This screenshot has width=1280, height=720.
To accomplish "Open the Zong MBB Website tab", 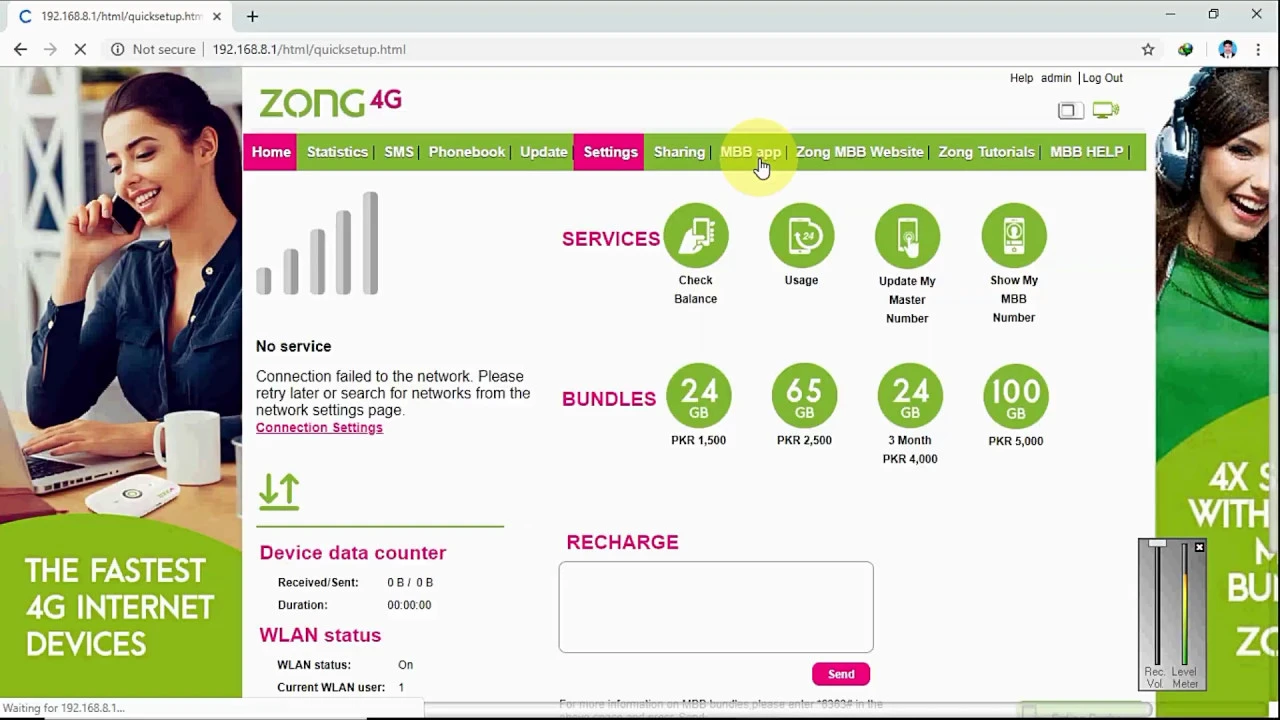I will click(859, 152).
